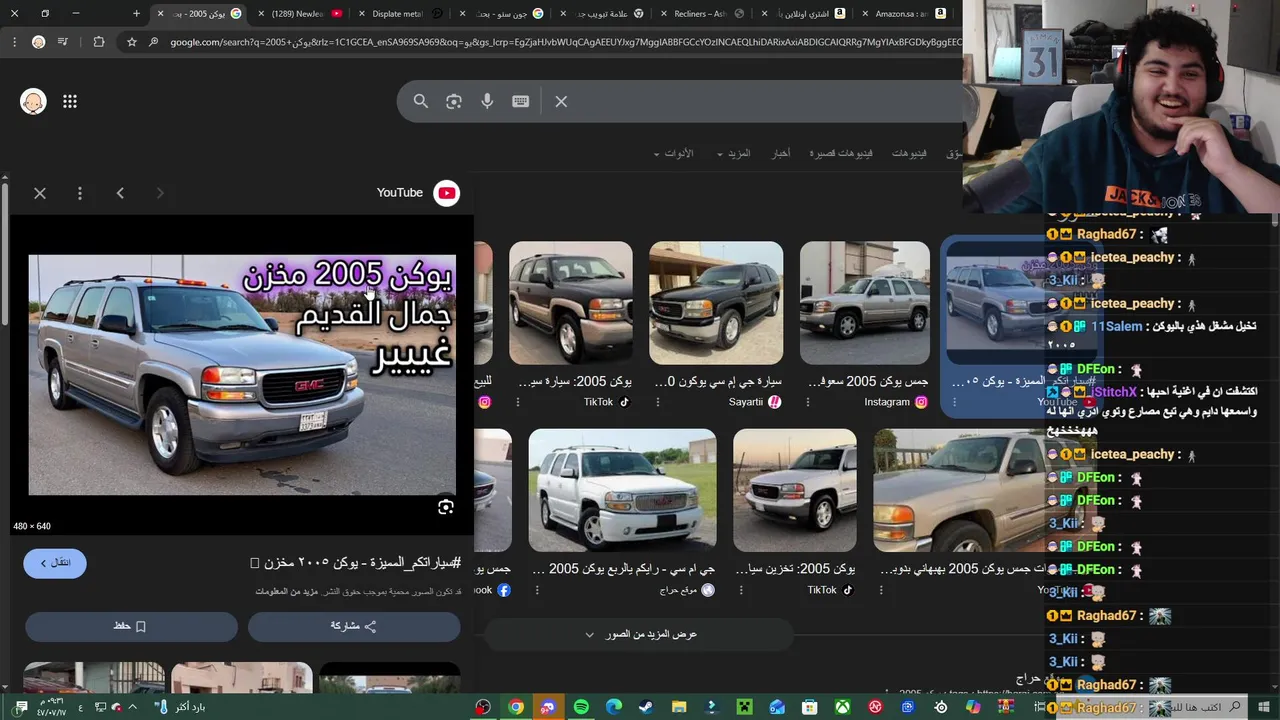Open Steam from the taskbar
This screenshot has height=720, width=1280.
646,707
